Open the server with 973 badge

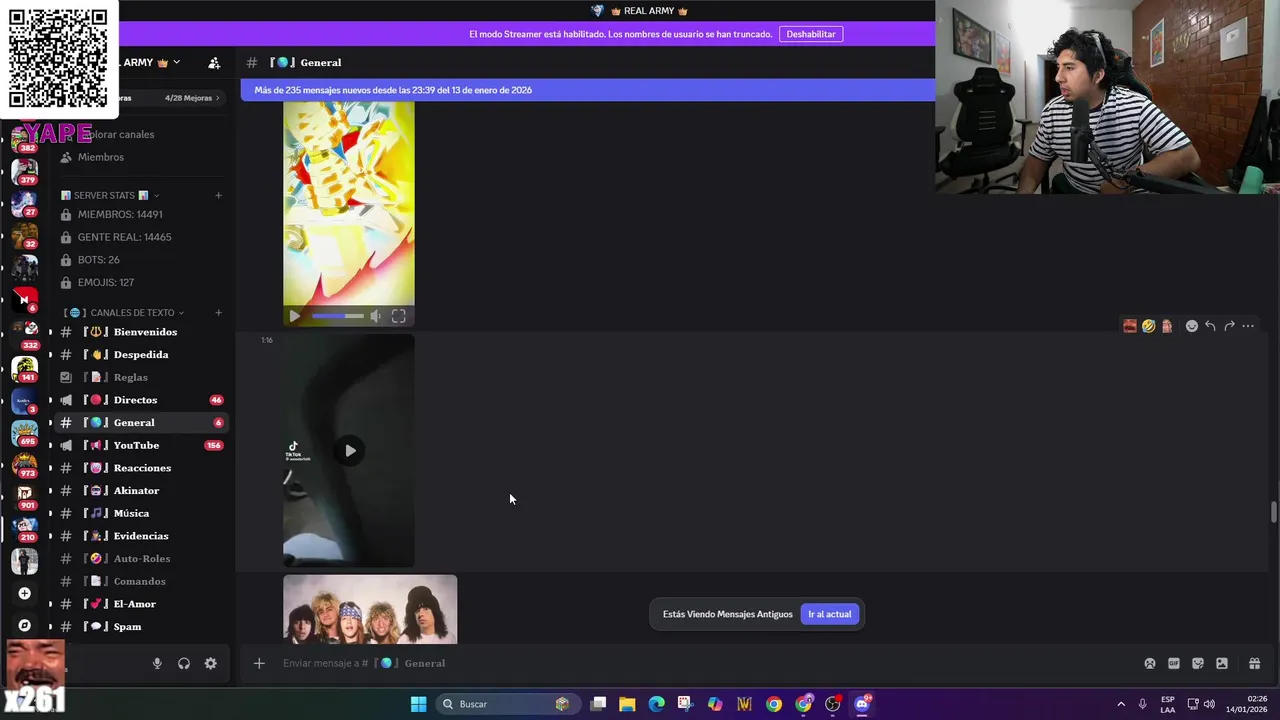(24, 464)
